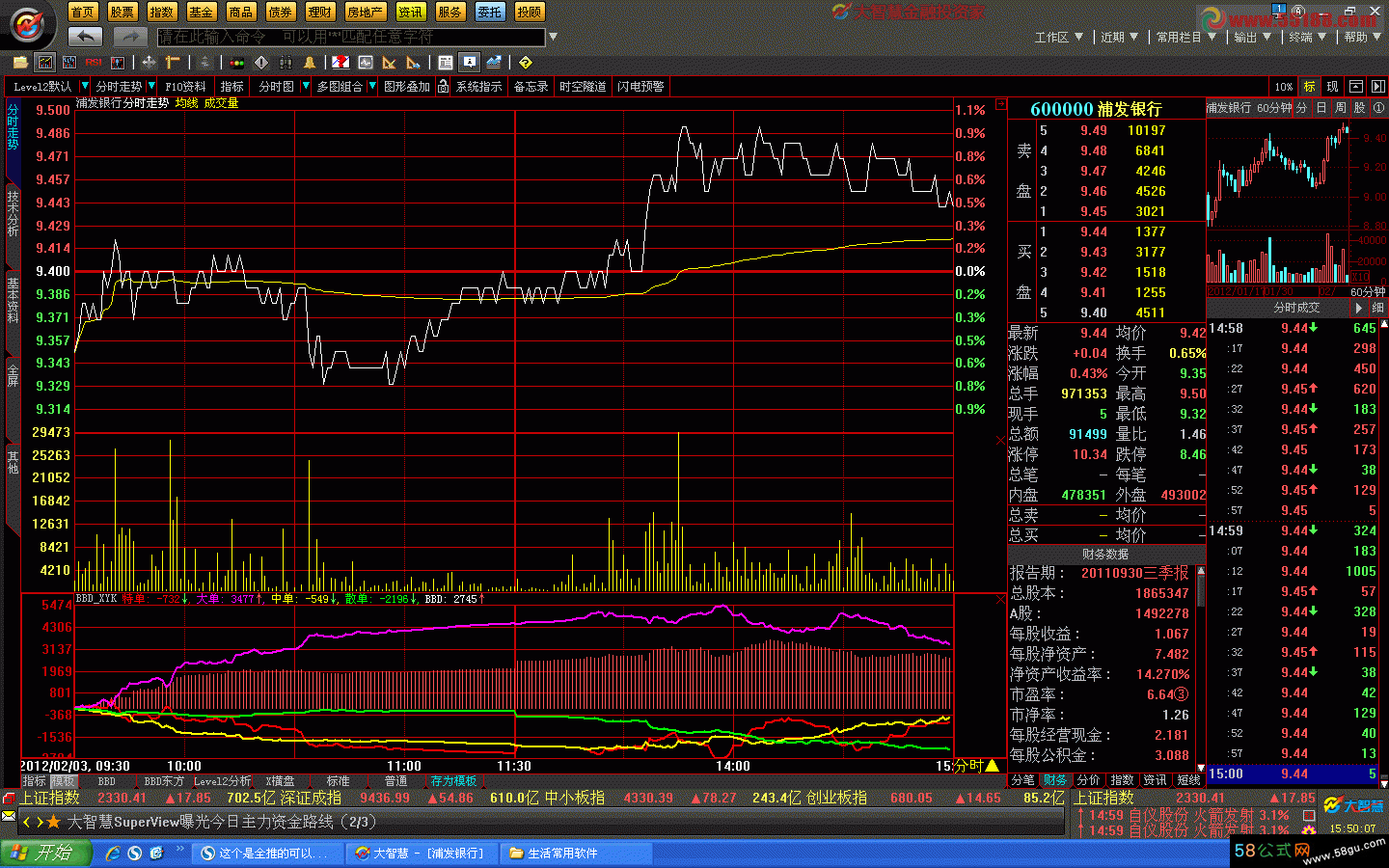The height and width of the screenshot is (868, 1389).
Task: Click the forward arrow navigation button
Action: pyautogui.click(x=129, y=36)
